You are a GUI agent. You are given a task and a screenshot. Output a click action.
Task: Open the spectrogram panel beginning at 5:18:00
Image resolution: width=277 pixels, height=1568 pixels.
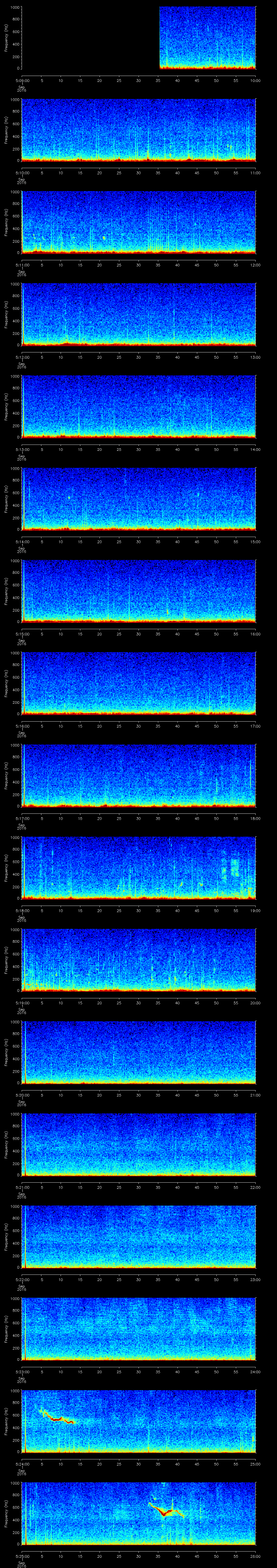139,868
